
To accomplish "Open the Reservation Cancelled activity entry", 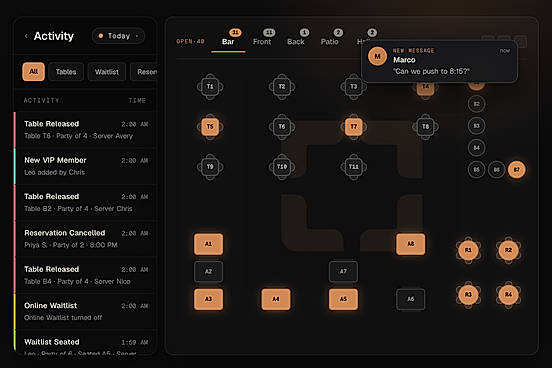I will [85, 239].
